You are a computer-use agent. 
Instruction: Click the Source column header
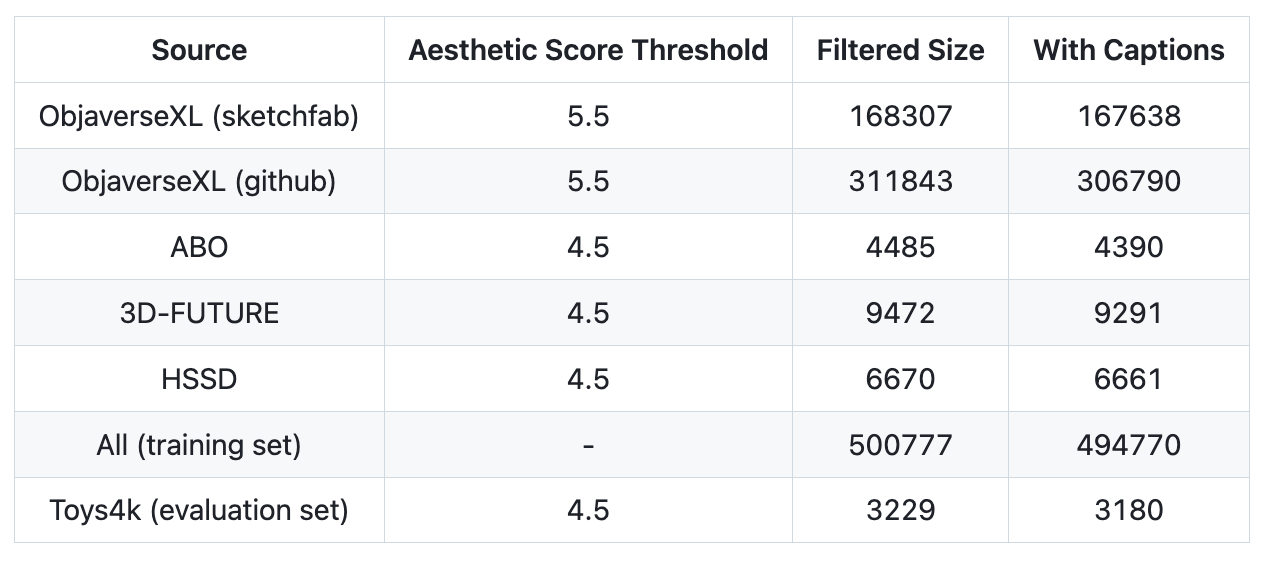[199, 50]
